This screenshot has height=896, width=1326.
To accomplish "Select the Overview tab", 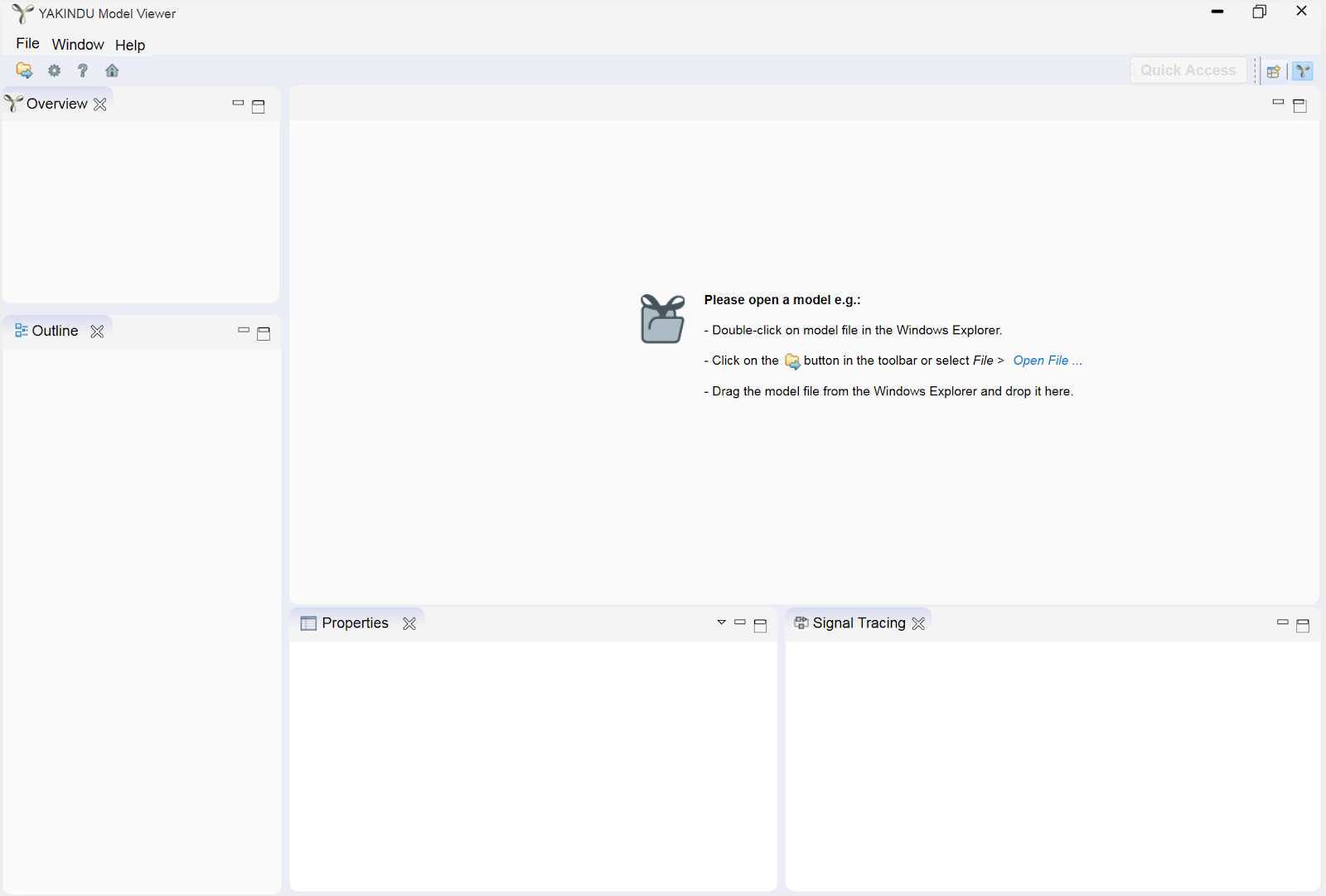I will click(x=56, y=104).
